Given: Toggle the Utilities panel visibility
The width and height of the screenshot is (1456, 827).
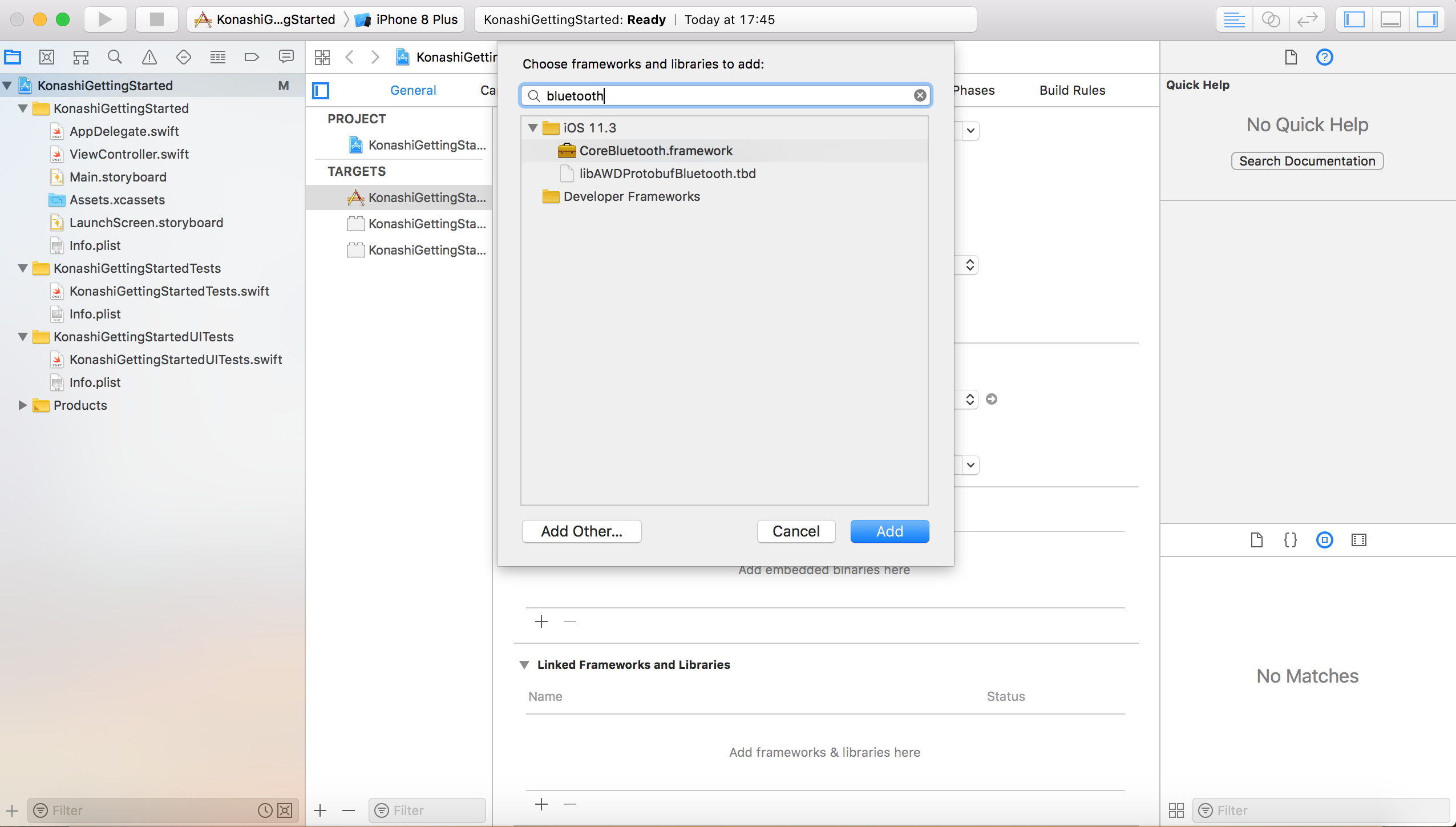Looking at the screenshot, I should pyautogui.click(x=1427, y=19).
